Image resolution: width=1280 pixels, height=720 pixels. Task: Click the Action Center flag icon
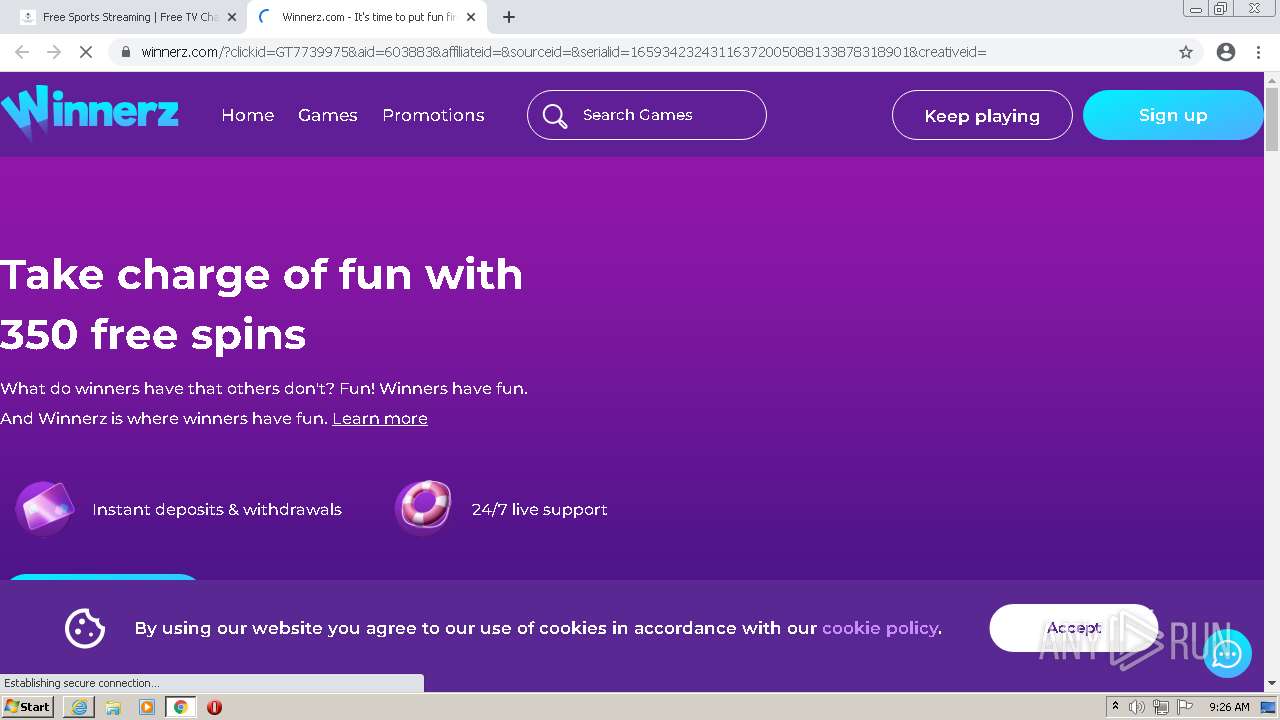coord(1185,707)
